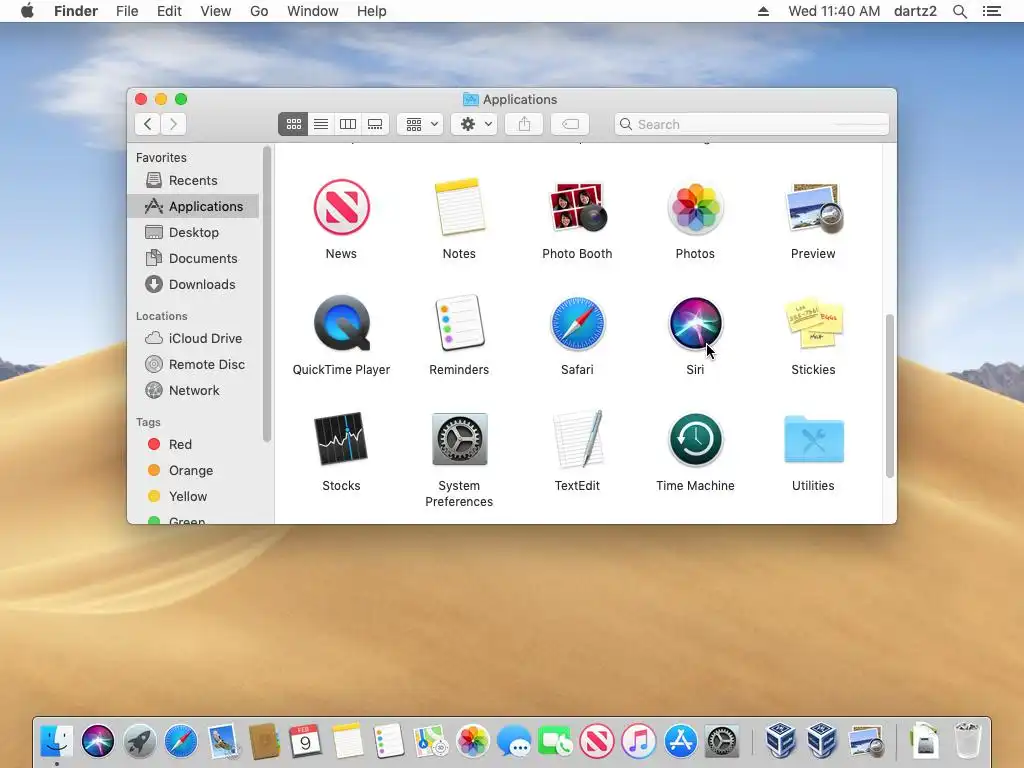Click the Share toolbar button
The width and height of the screenshot is (1024, 768).
pyautogui.click(x=524, y=124)
